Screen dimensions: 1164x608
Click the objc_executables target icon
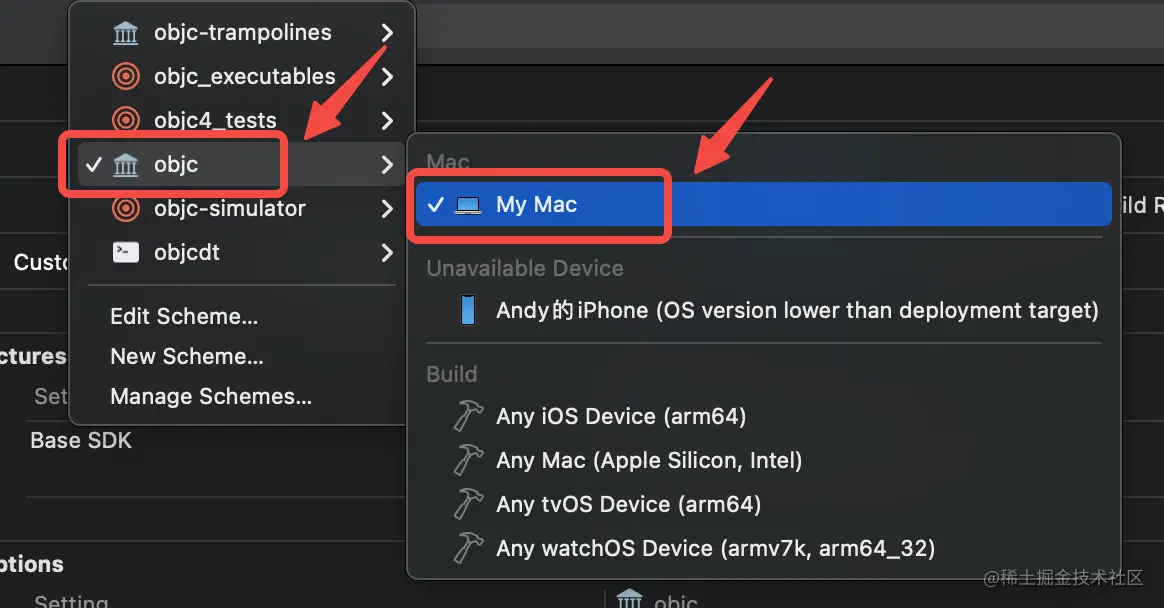click(126, 77)
